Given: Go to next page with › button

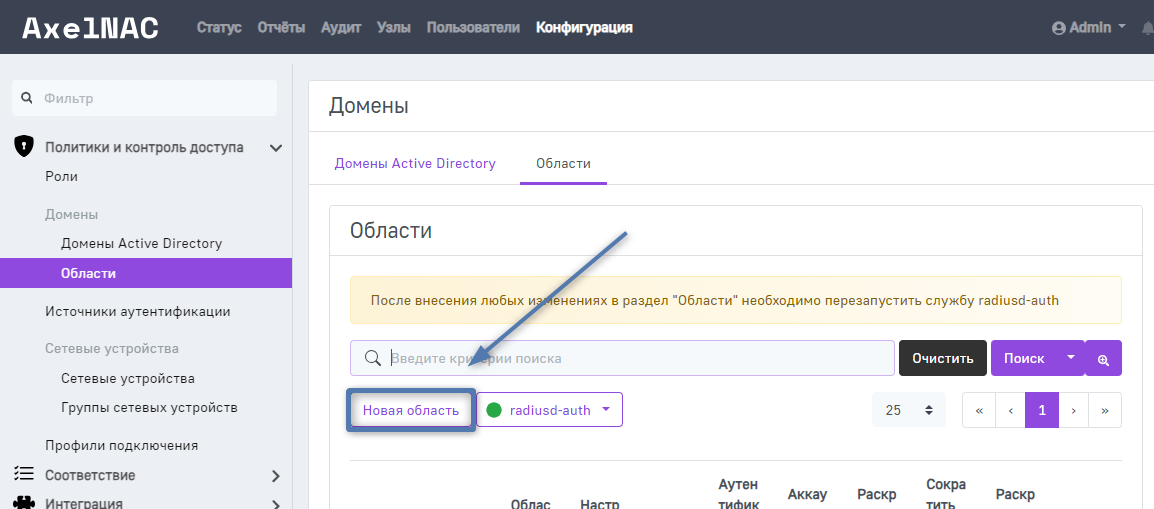Looking at the screenshot, I should pos(1074,410).
